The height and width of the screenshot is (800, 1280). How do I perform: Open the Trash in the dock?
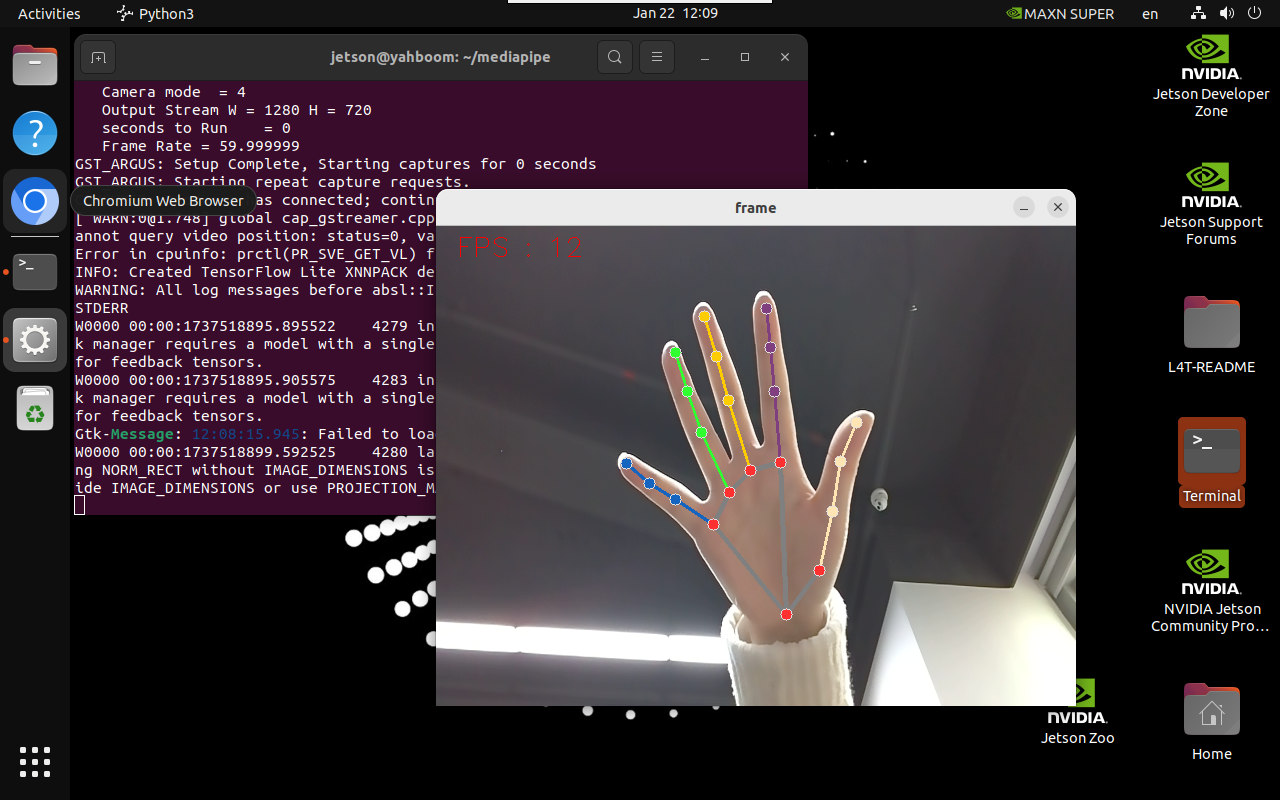[35, 409]
